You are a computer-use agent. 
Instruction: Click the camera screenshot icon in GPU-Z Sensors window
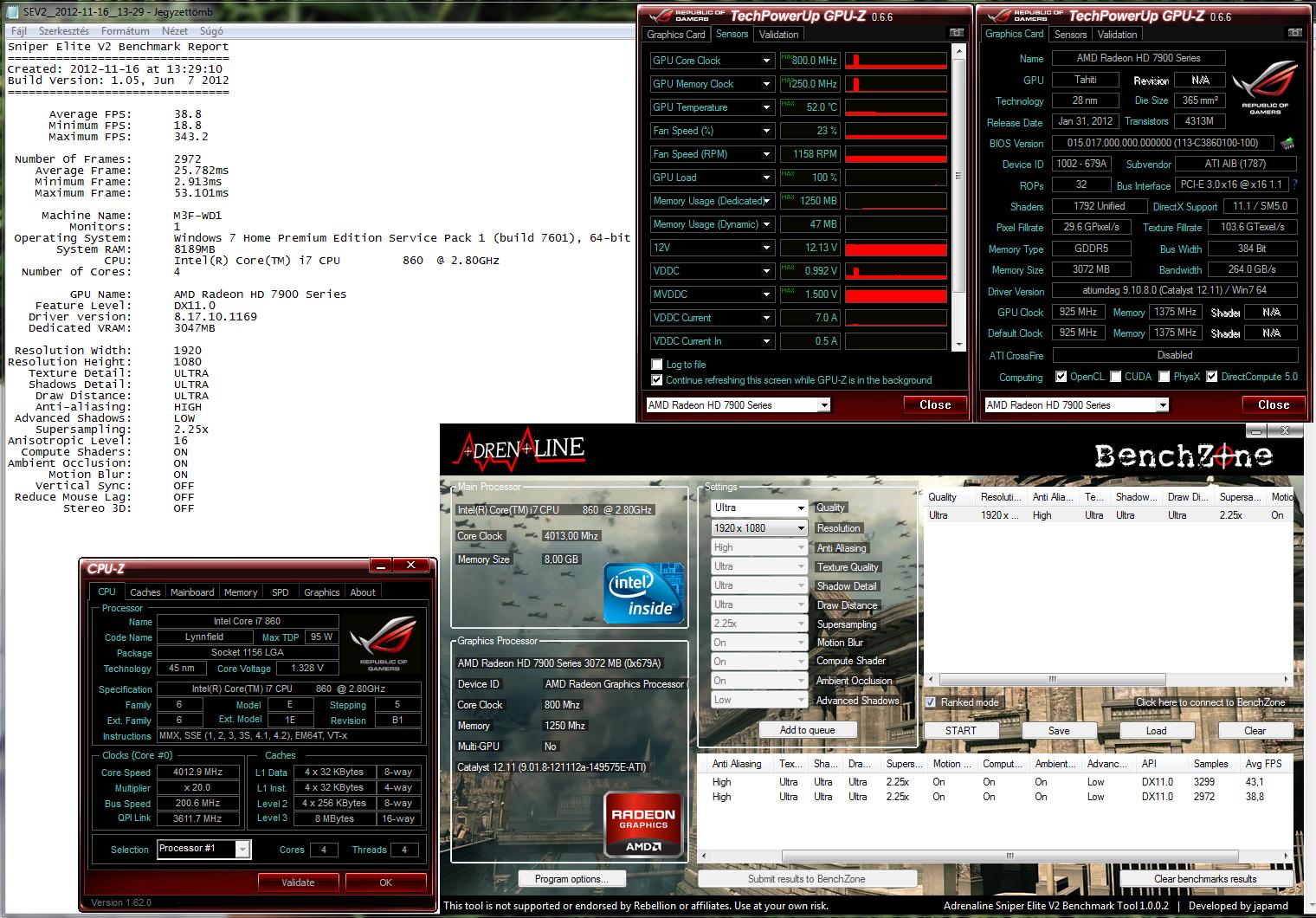(x=956, y=33)
